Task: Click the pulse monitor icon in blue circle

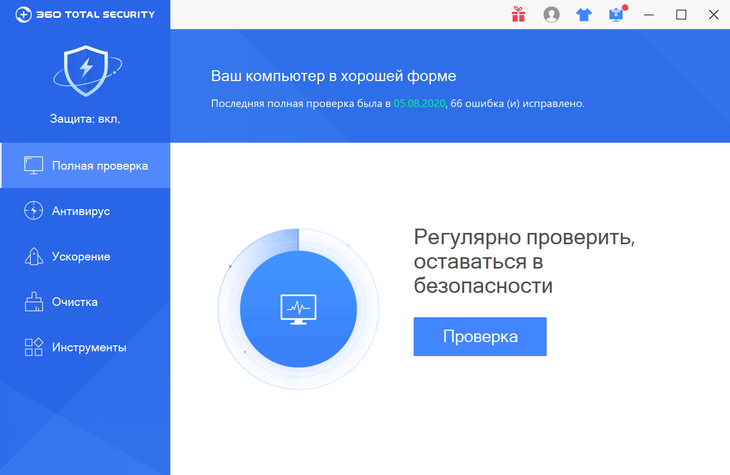Action: tap(298, 309)
